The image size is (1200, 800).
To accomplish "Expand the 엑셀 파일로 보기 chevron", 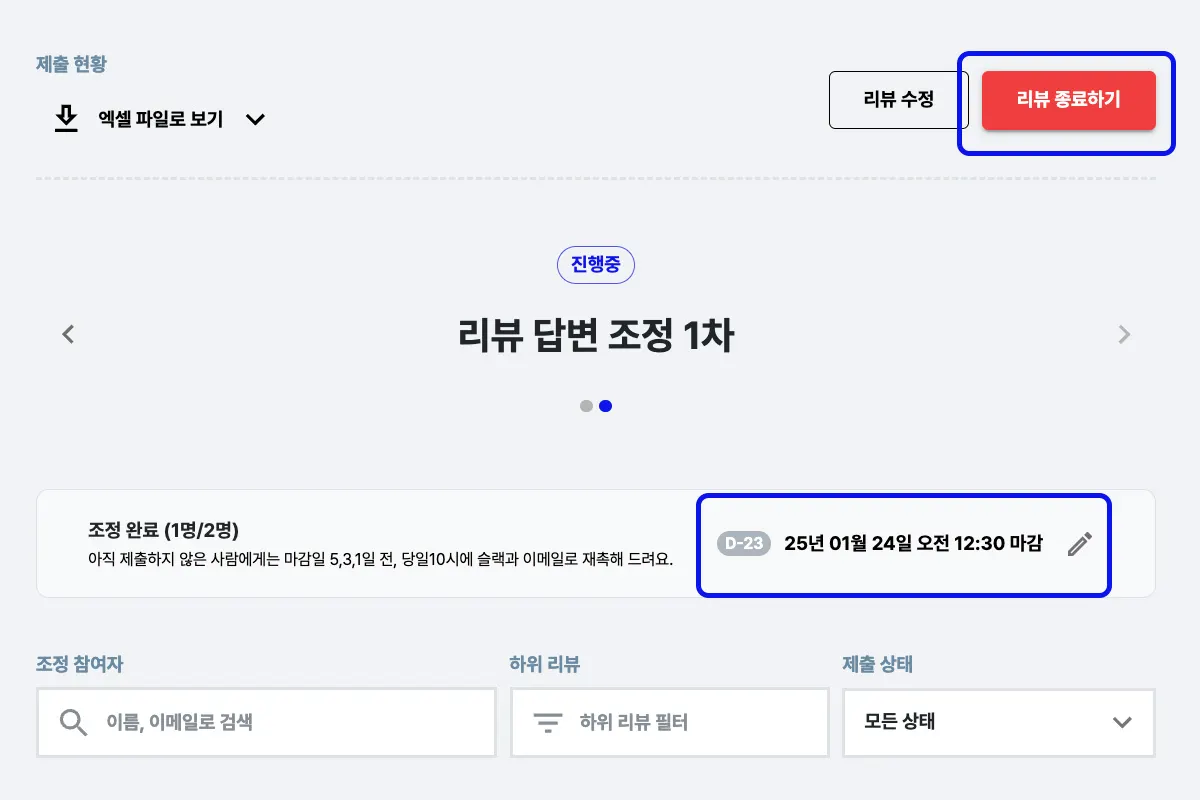I will point(255,120).
